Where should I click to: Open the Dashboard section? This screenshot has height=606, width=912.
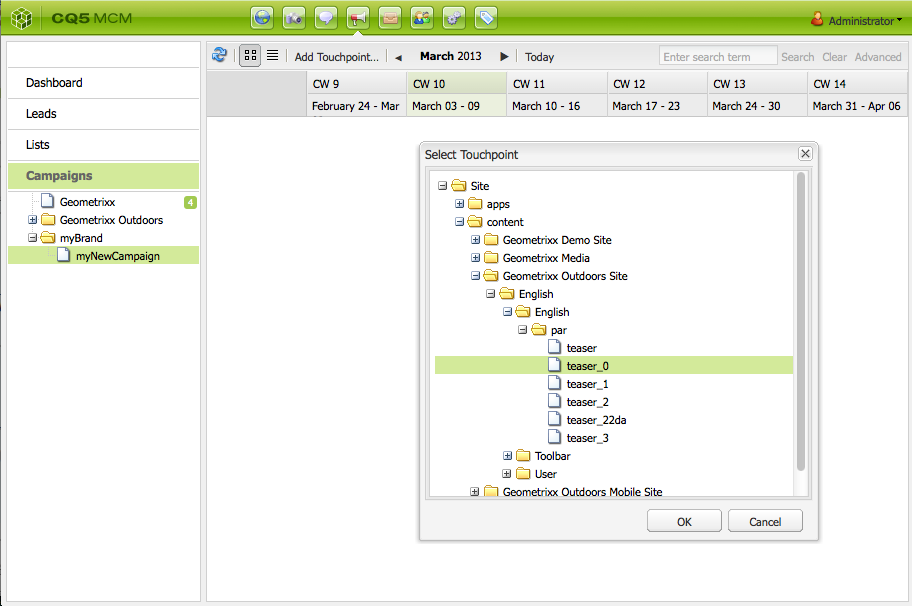tap(104, 83)
